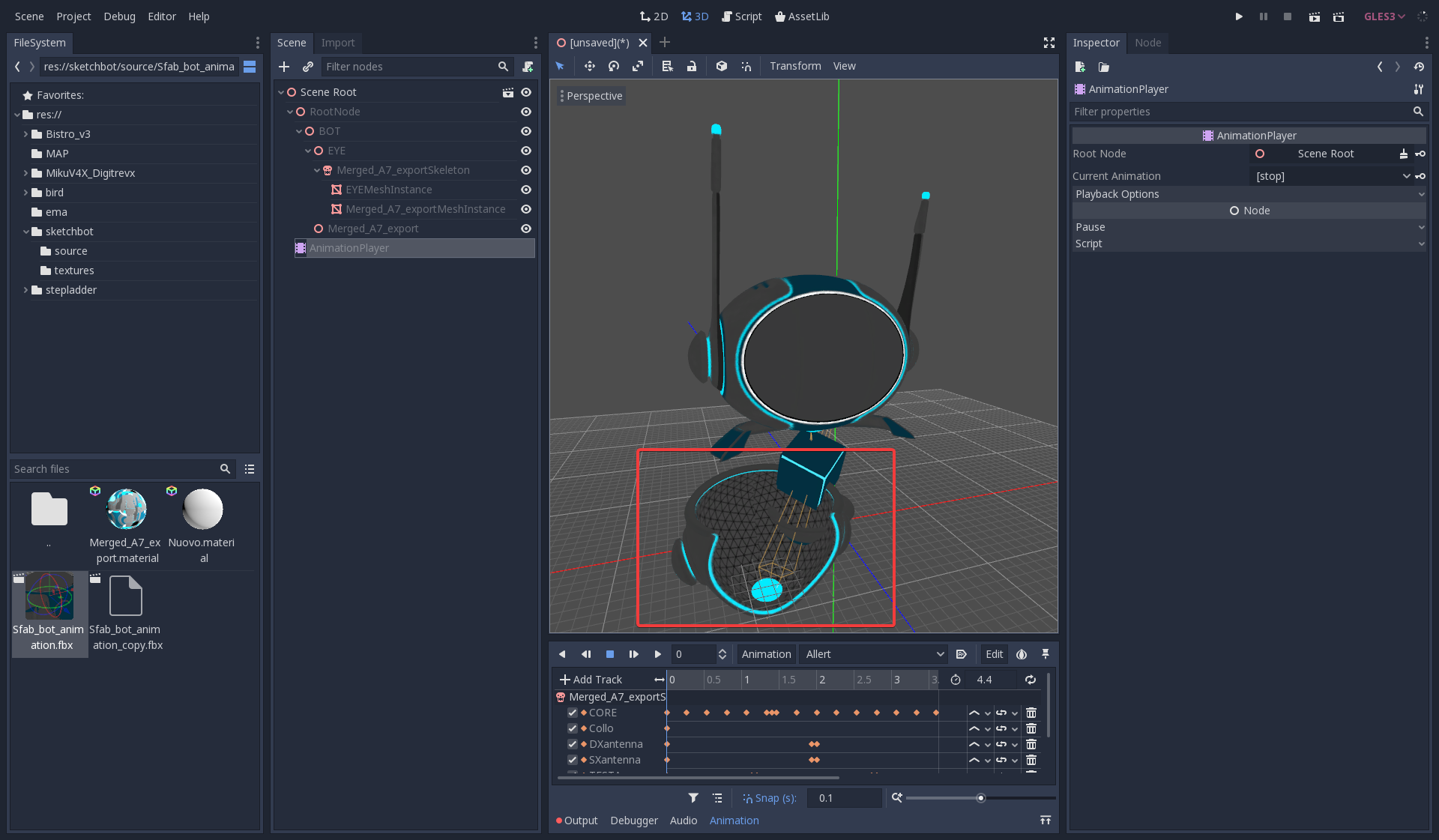Screen dimensions: 1439x840
Task: Switch to the Import tab
Action: tap(338, 43)
